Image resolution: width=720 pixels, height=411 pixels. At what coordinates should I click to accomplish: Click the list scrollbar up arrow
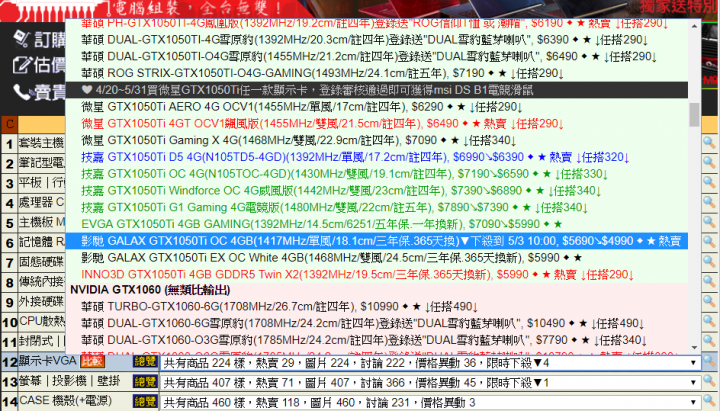(694, 26)
